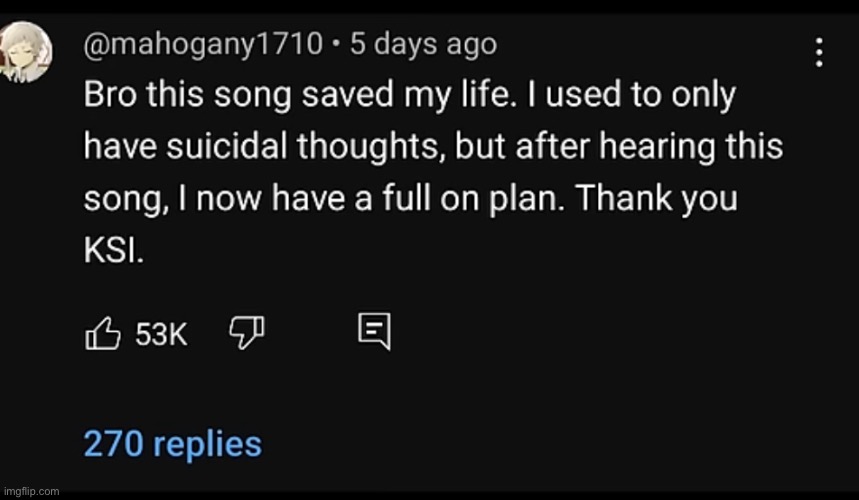The image size is (859, 500).
Task: Dislike the comment with the thumbs-down icon
Action: [247, 332]
